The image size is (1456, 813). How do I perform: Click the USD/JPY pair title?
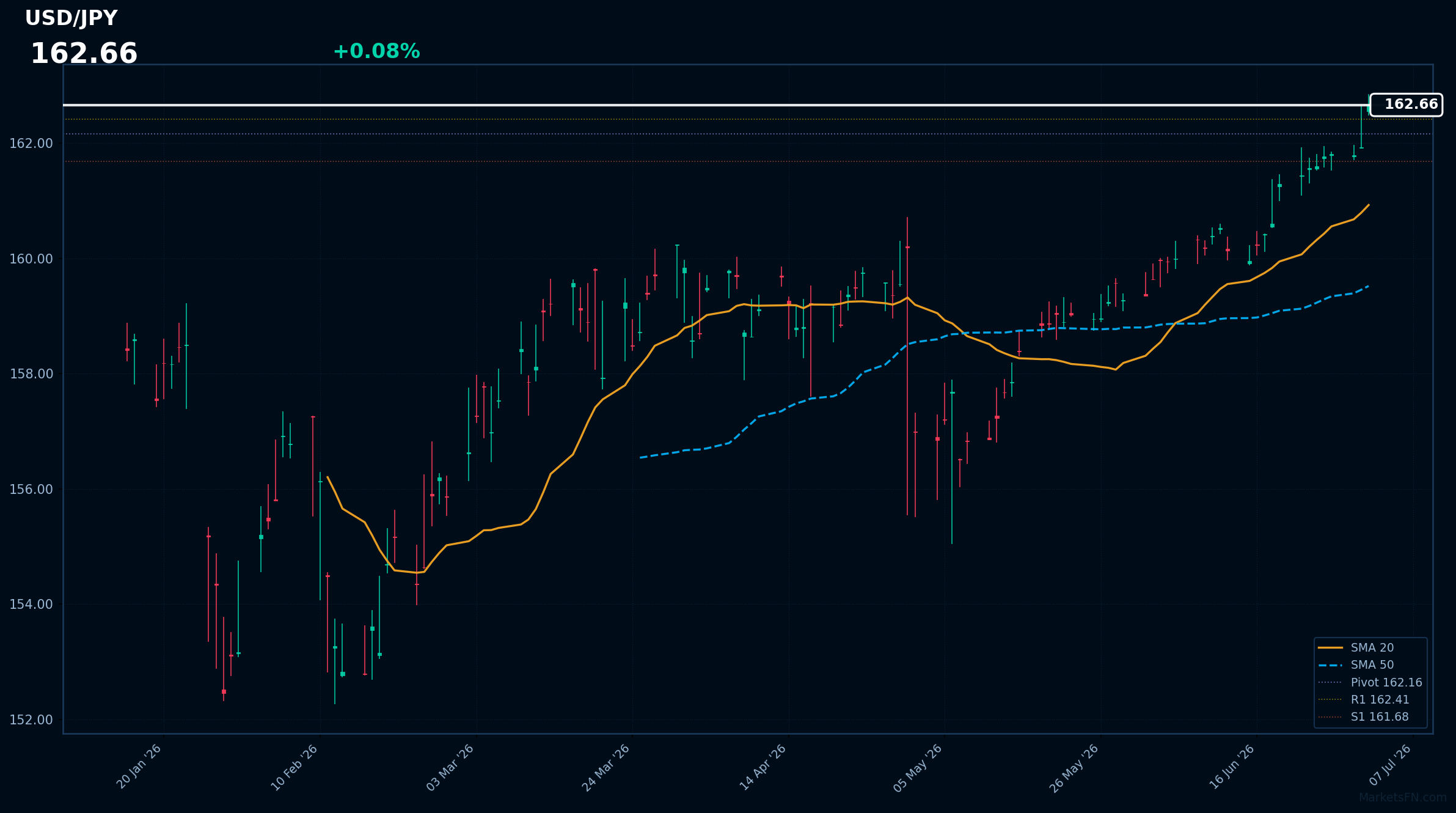click(x=71, y=18)
